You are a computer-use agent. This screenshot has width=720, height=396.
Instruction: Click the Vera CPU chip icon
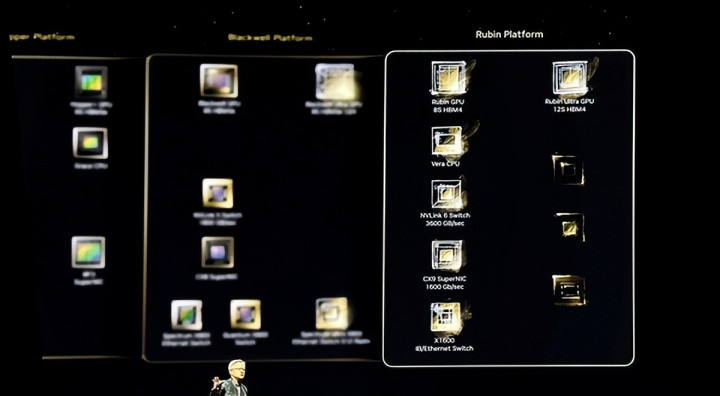click(447, 141)
